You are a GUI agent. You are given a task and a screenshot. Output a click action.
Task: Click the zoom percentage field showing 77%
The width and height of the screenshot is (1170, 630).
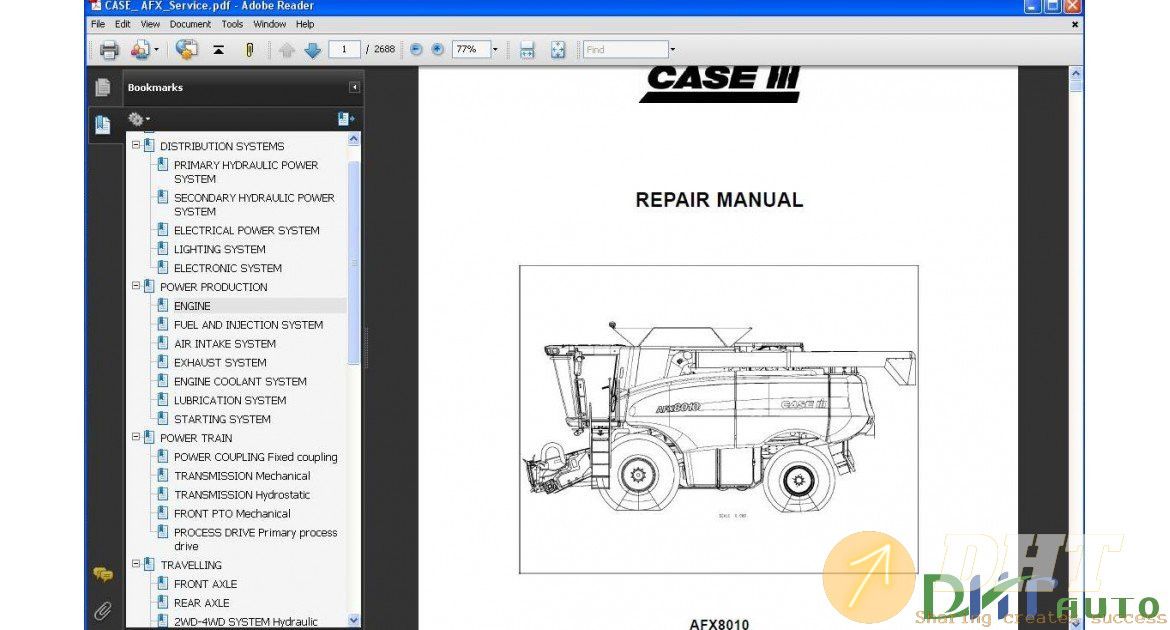coord(471,49)
